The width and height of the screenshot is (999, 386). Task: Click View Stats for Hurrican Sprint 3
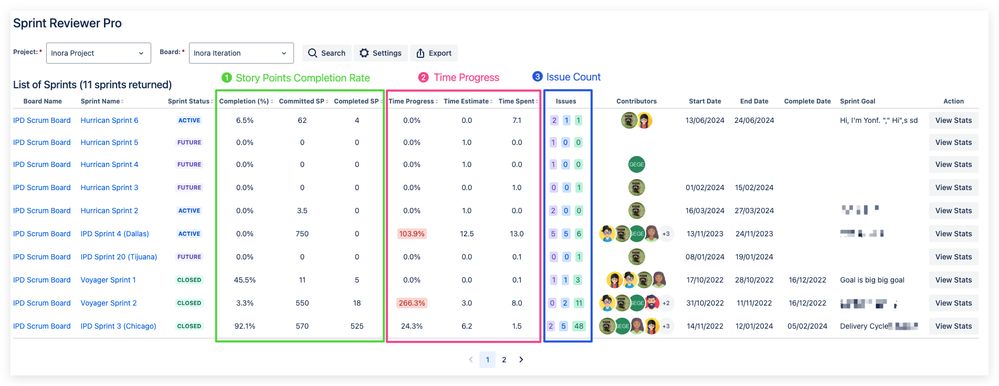click(x=953, y=188)
